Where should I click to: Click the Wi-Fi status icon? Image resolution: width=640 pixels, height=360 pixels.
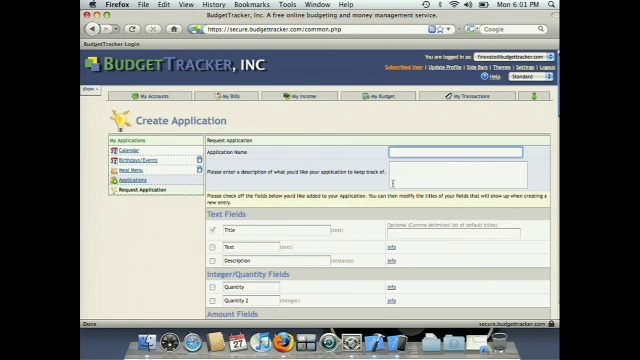453,4
